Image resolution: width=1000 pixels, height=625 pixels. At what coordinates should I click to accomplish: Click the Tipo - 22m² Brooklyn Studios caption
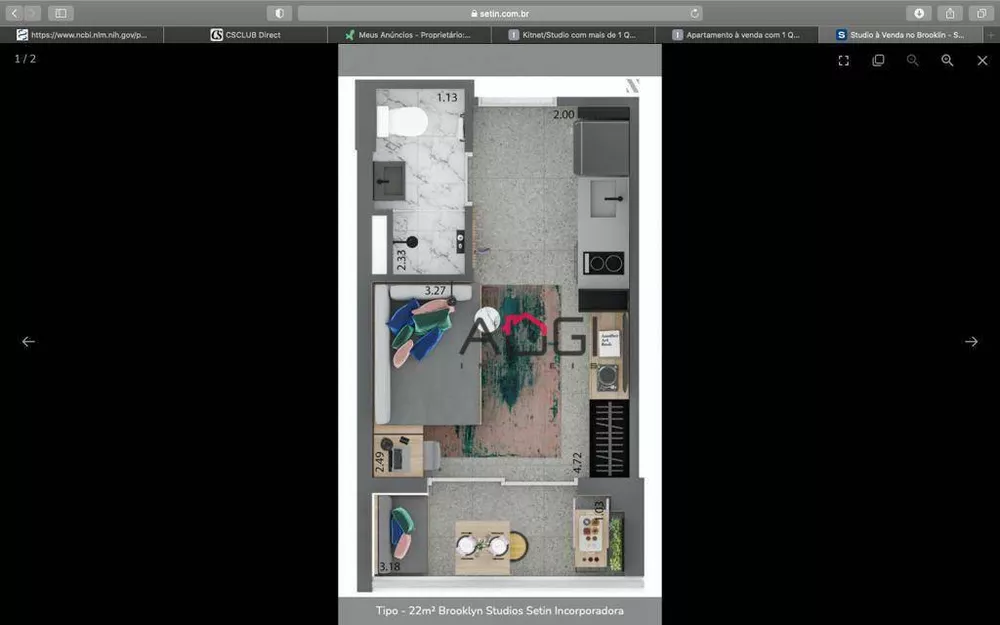pos(500,610)
